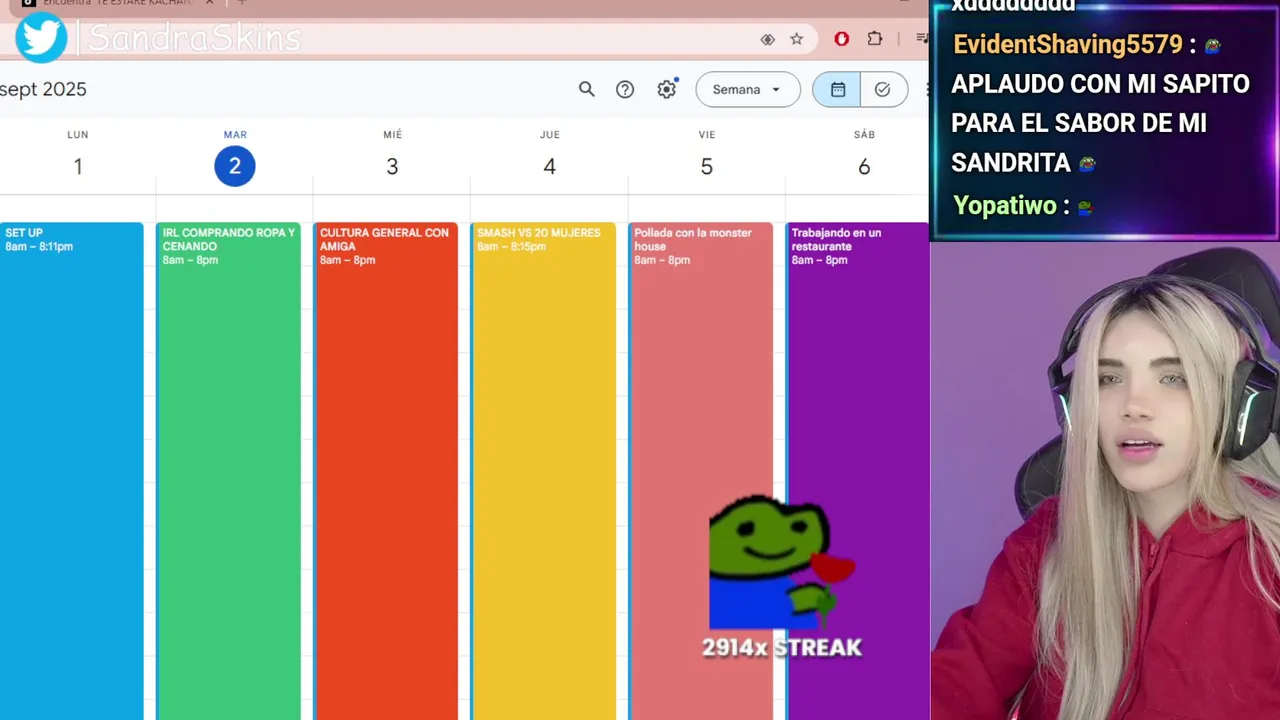Click the Twitter bird logo
The image size is (1280, 720).
pos(41,38)
